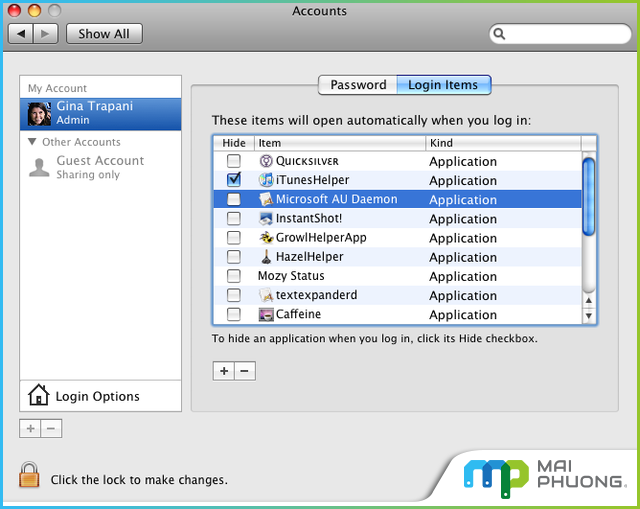Viewport: 640px width, 509px height.
Task: Click the Kind column header
Action: [504, 143]
